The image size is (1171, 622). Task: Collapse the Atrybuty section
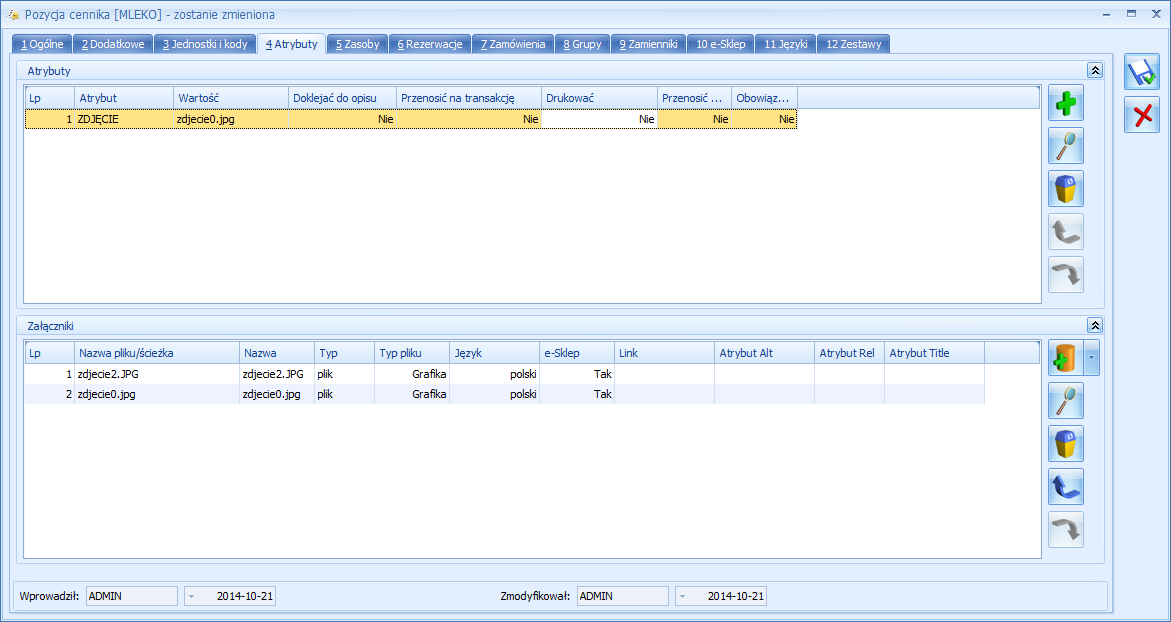pyautogui.click(x=1095, y=70)
